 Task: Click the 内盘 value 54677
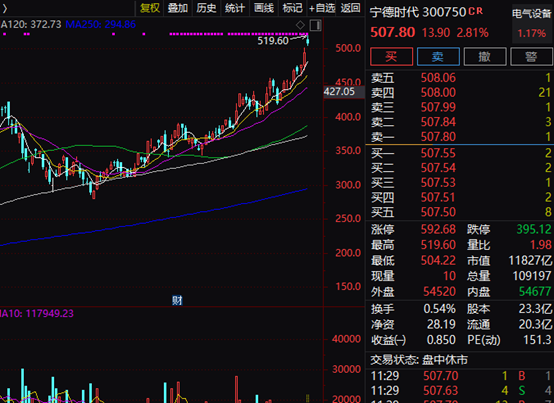pos(535,292)
